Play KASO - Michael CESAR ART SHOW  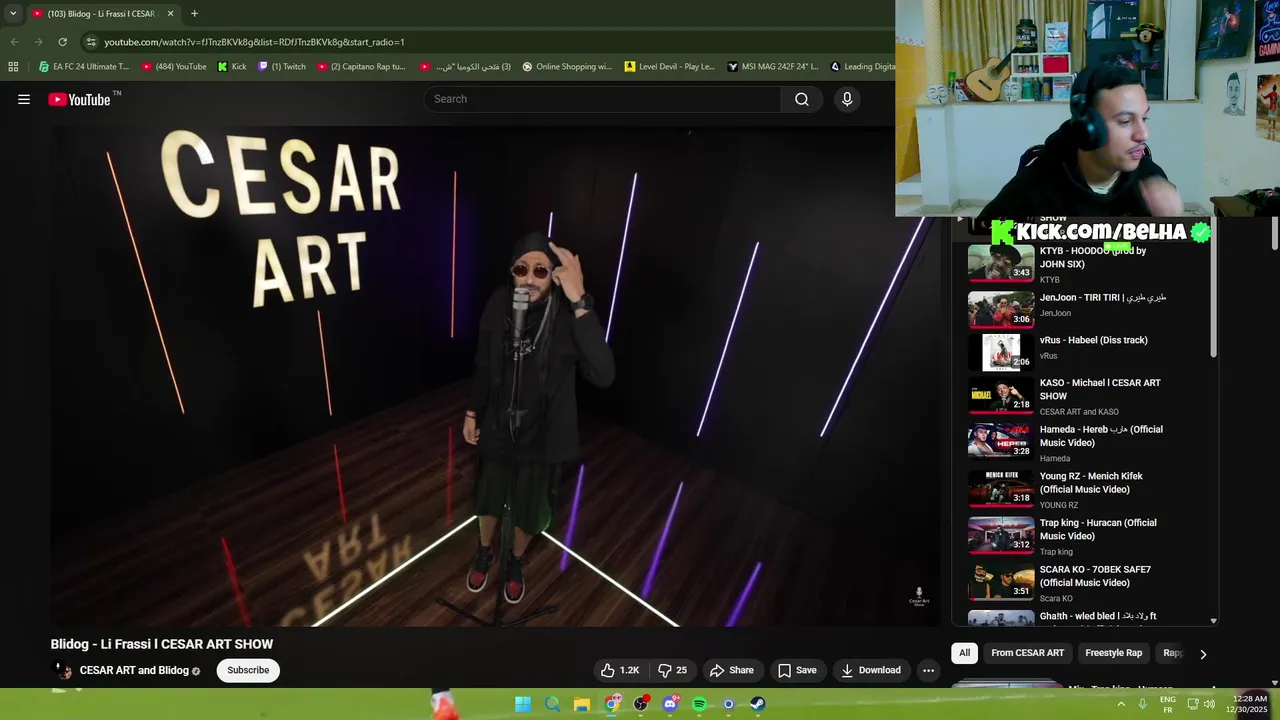(x=1084, y=396)
